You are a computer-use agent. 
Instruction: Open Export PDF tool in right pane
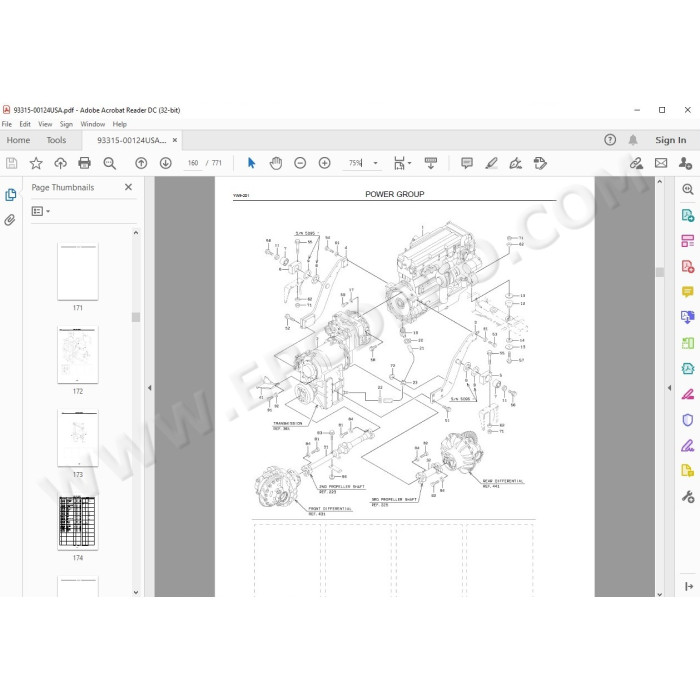[688, 216]
